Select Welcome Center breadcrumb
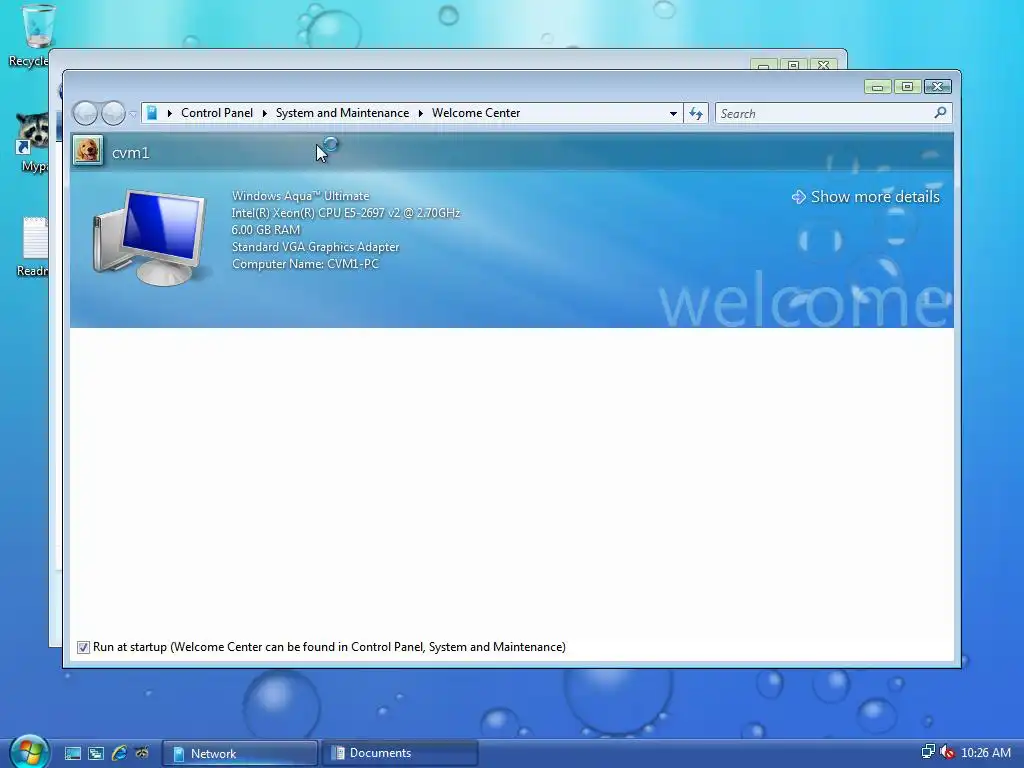 (x=476, y=113)
